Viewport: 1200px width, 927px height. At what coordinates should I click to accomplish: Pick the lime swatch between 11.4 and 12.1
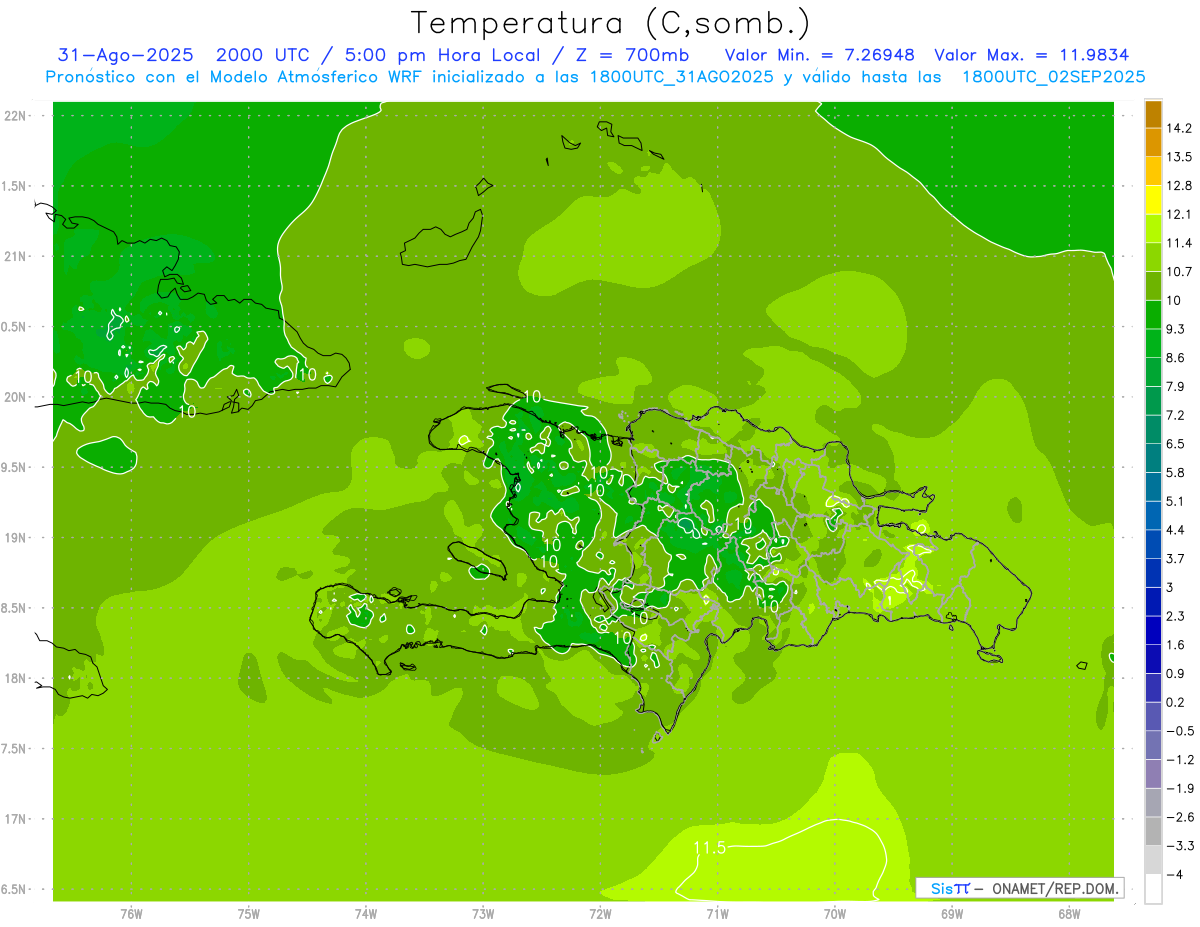click(1153, 228)
